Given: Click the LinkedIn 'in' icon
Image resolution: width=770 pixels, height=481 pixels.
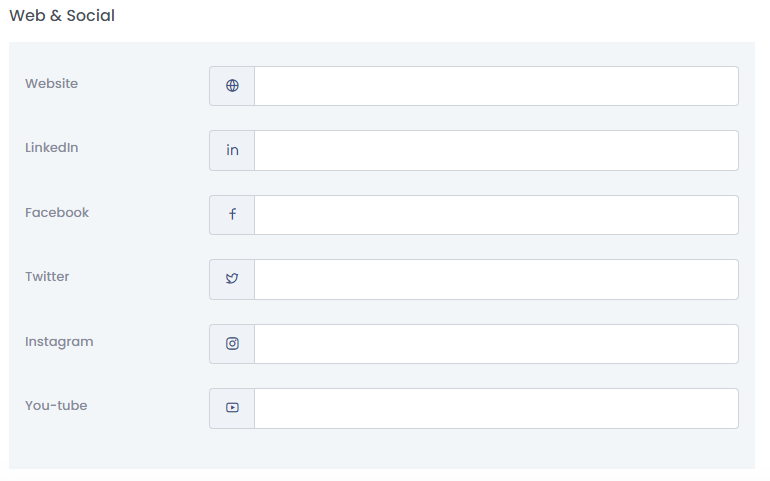Looking at the screenshot, I should (x=232, y=150).
